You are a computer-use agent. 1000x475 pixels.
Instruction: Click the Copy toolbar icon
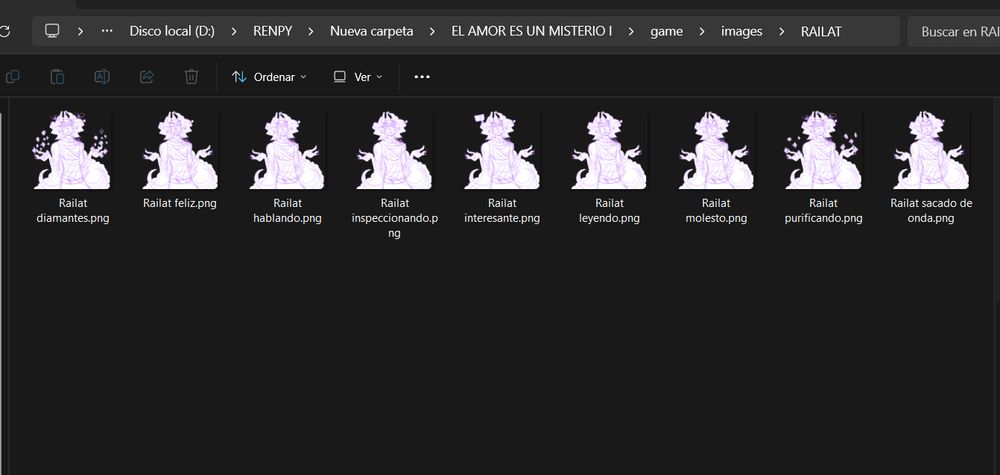point(12,77)
